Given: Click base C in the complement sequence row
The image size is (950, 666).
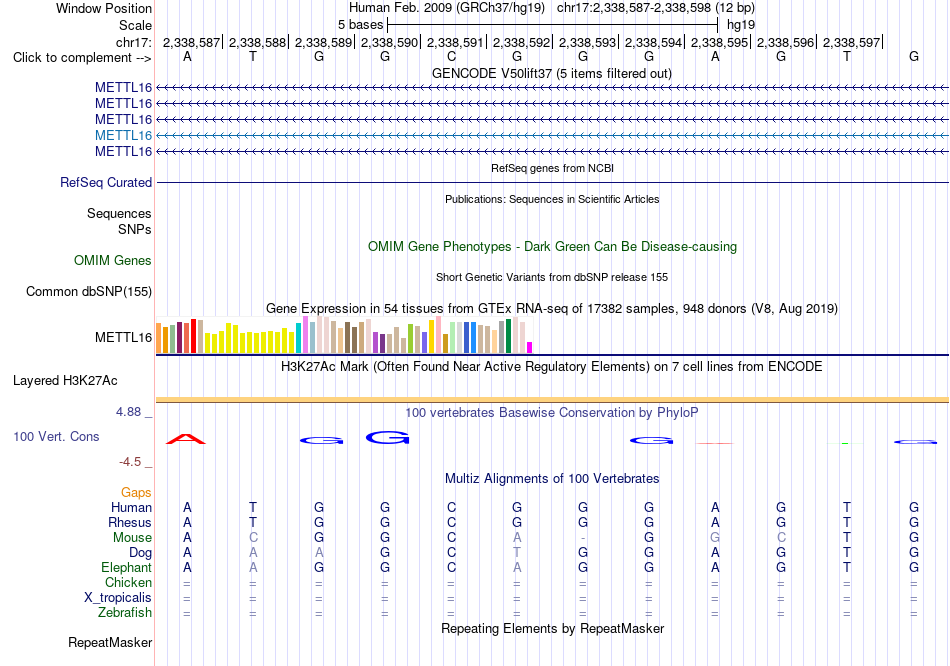Looking at the screenshot, I should pyautogui.click(x=451, y=57).
